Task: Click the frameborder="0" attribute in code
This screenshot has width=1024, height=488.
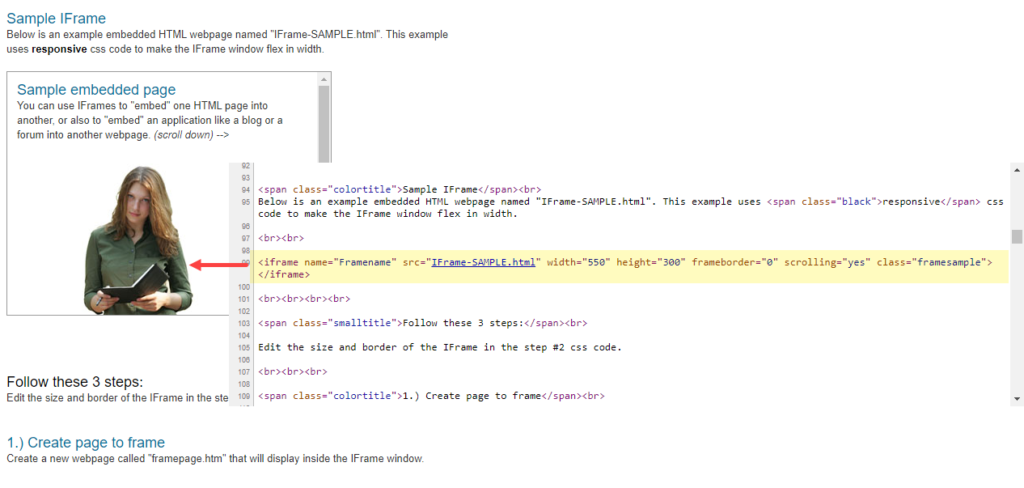Action: (x=735, y=262)
